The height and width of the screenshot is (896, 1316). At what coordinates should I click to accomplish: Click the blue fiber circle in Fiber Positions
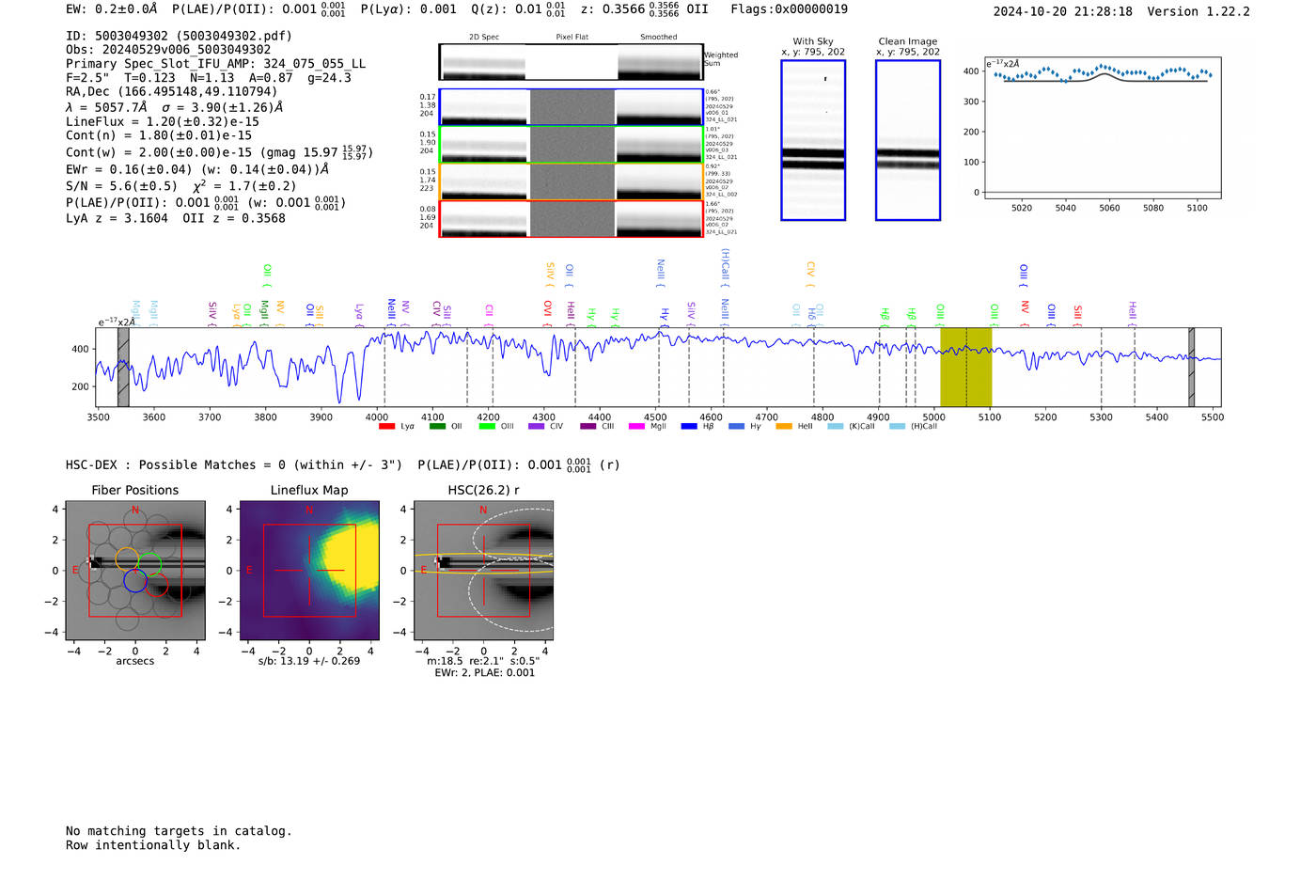tap(135, 580)
